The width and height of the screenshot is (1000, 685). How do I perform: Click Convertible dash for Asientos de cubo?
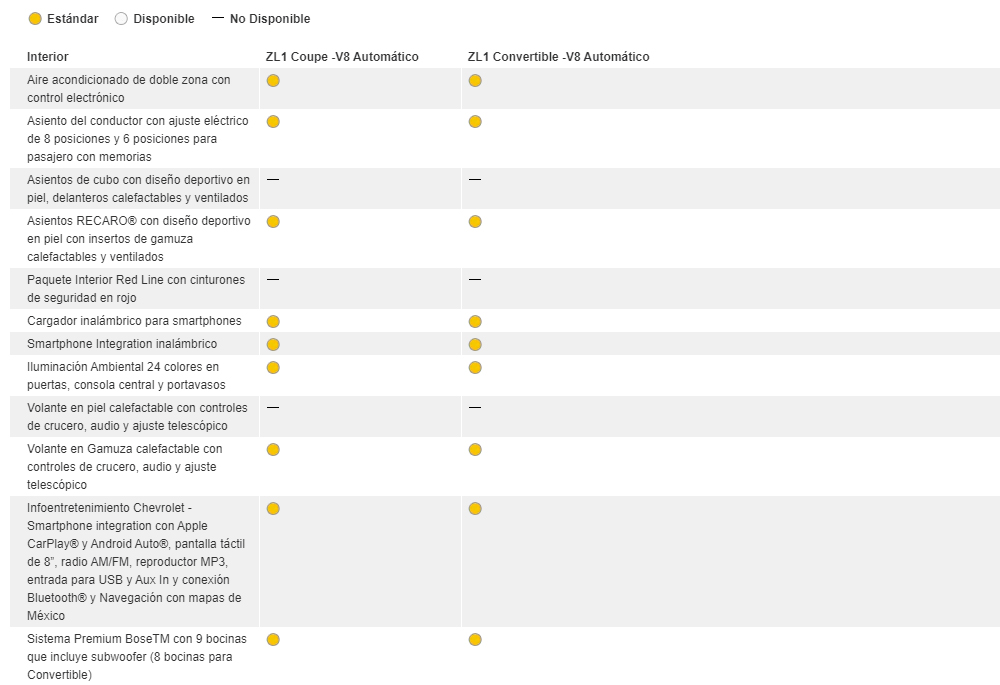(x=475, y=180)
